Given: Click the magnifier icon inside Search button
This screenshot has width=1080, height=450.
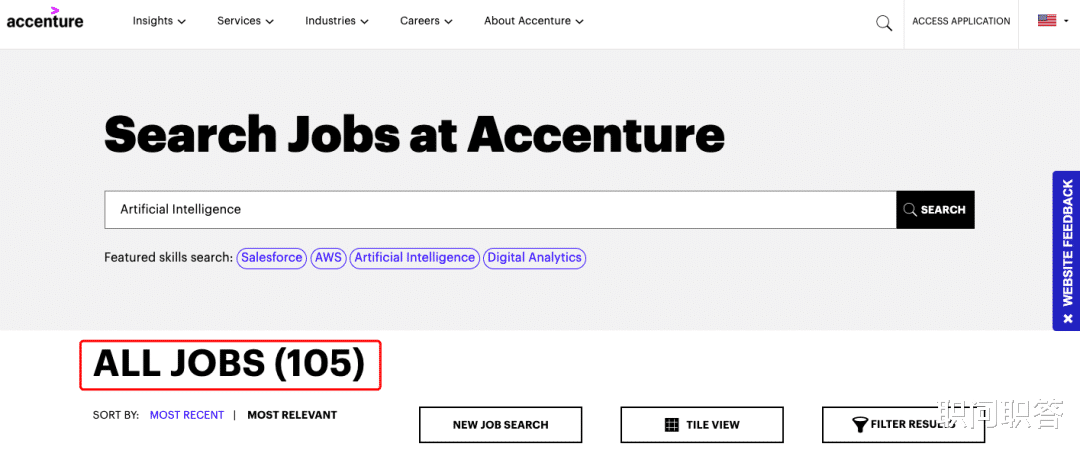Looking at the screenshot, I should pyautogui.click(x=910, y=210).
